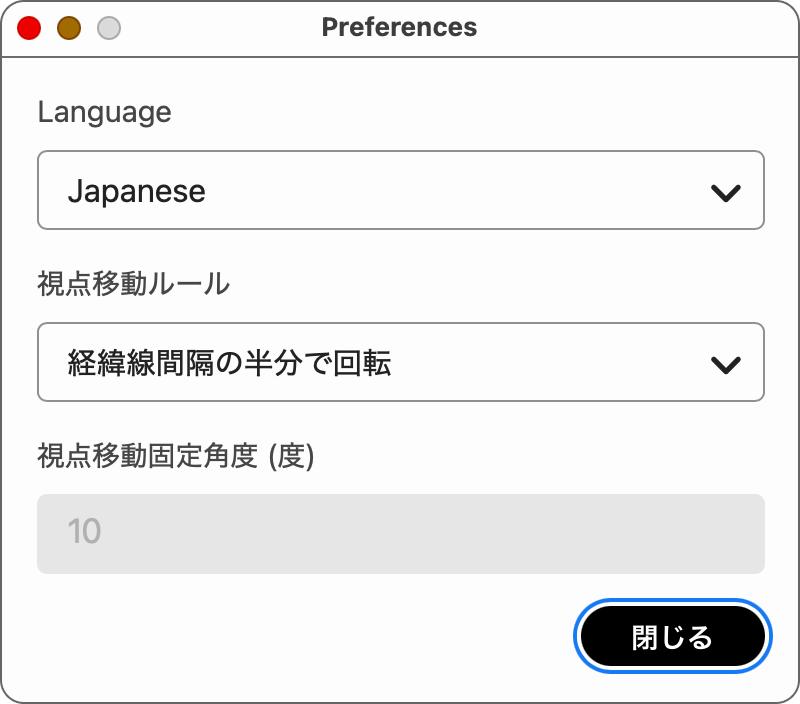Viewport: 800px width, 704px height.
Task: Click the "Preferences" window title
Action: tap(399, 27)
